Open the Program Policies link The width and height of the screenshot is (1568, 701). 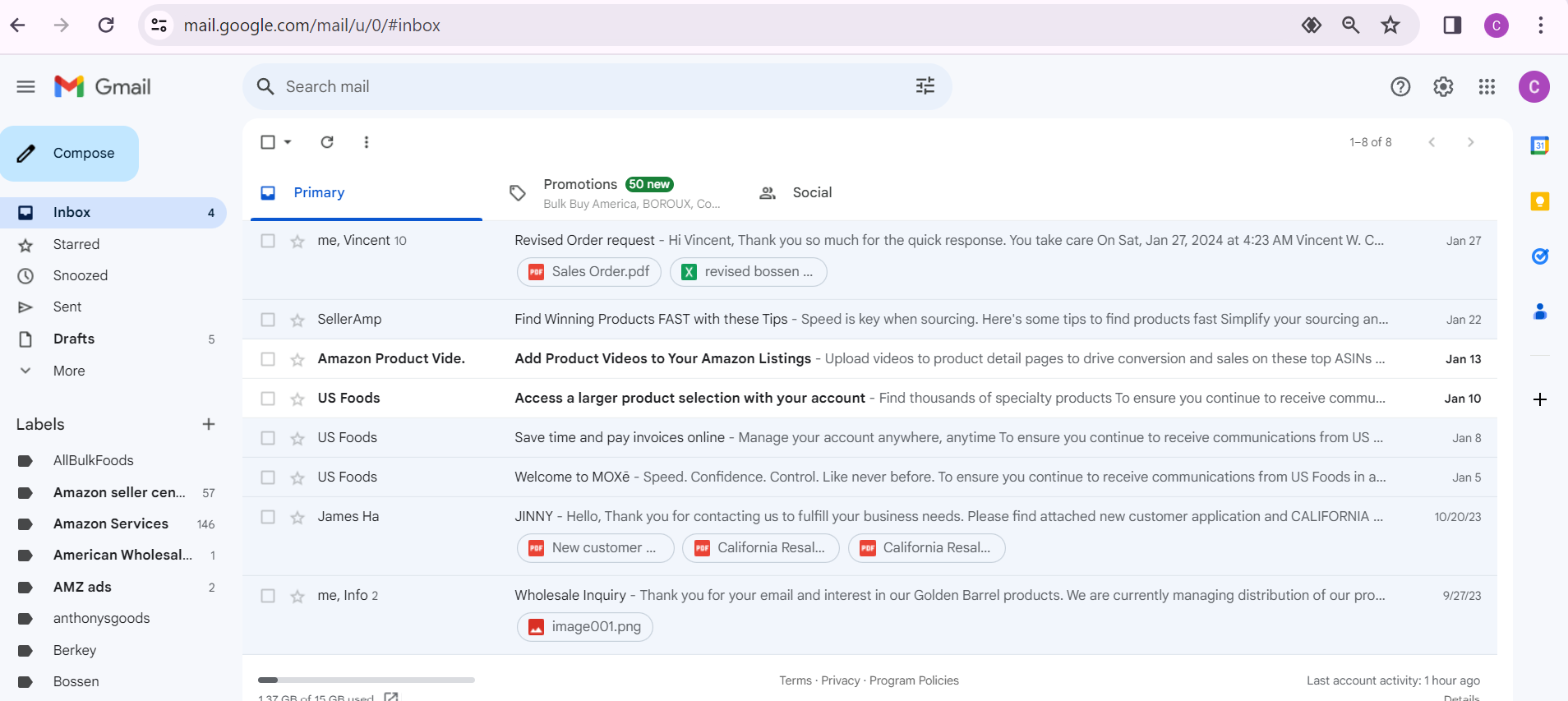(914, 680)
